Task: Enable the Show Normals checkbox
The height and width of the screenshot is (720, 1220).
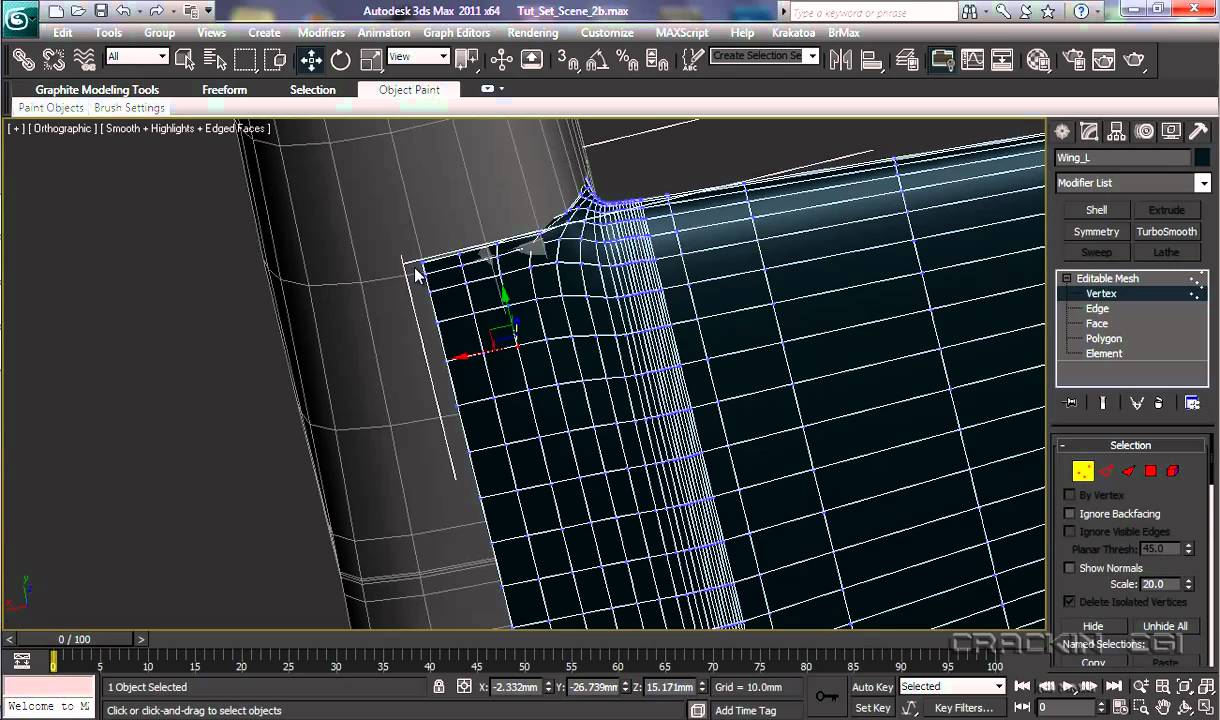Action: click(1070, 567)
